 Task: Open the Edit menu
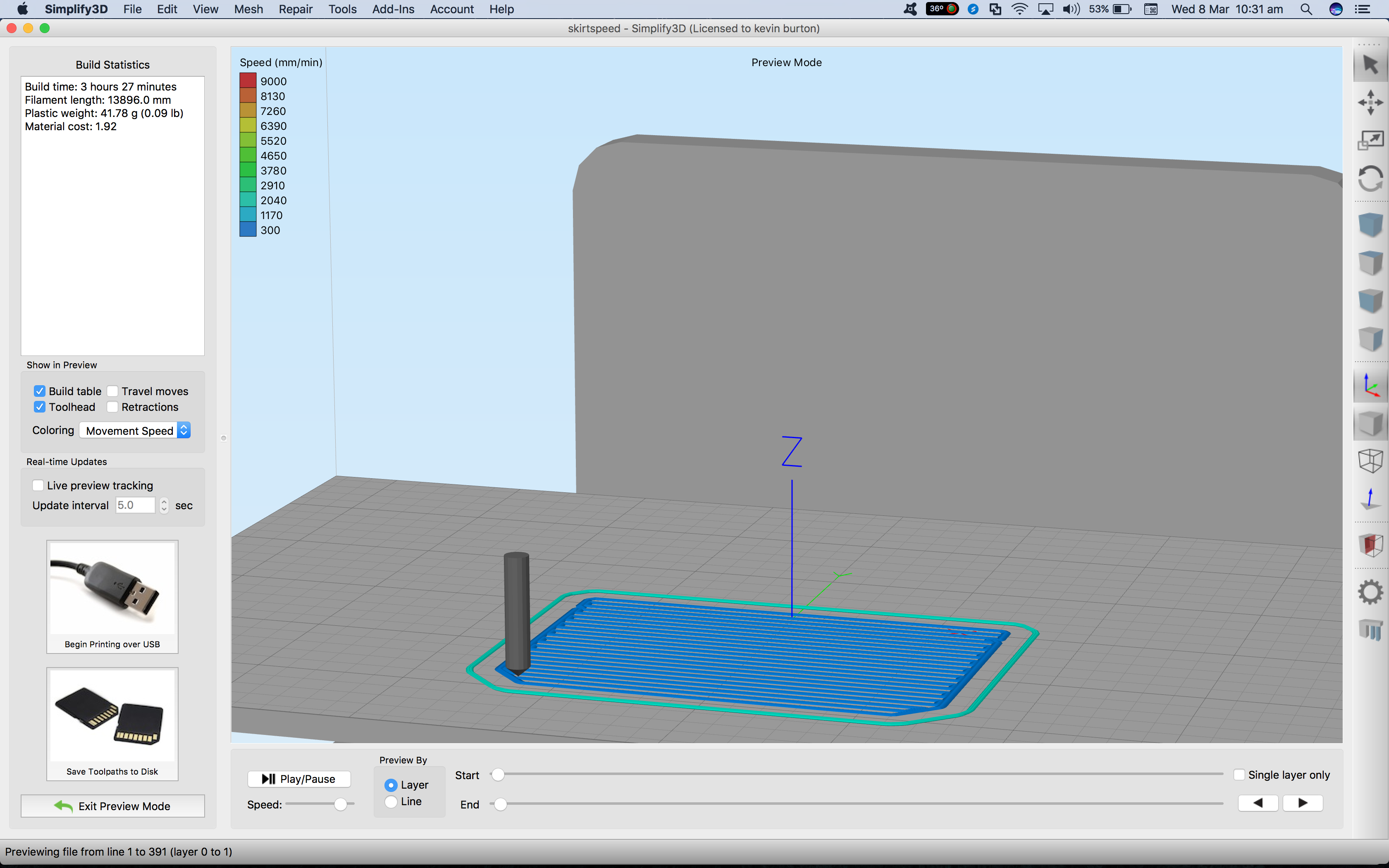tap(167, 9)
